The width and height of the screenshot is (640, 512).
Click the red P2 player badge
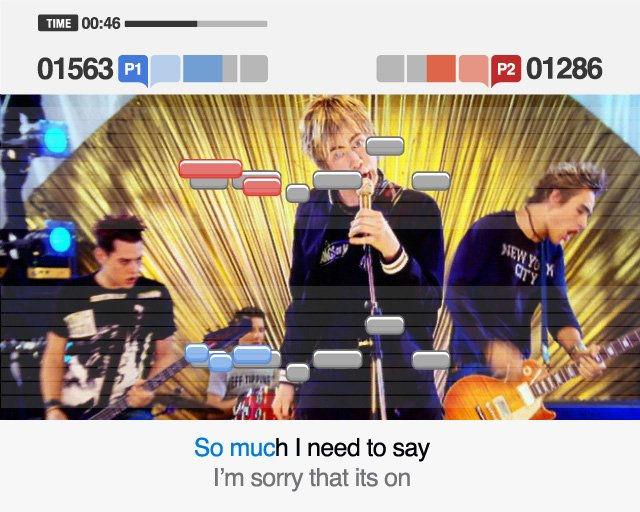pyautogui.click(x=506, y=69)
